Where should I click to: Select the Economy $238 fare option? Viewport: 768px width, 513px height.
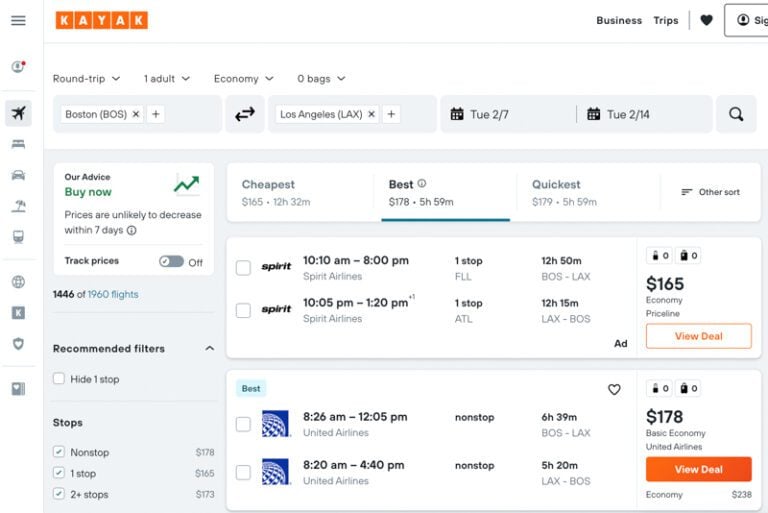coord(698,494)
